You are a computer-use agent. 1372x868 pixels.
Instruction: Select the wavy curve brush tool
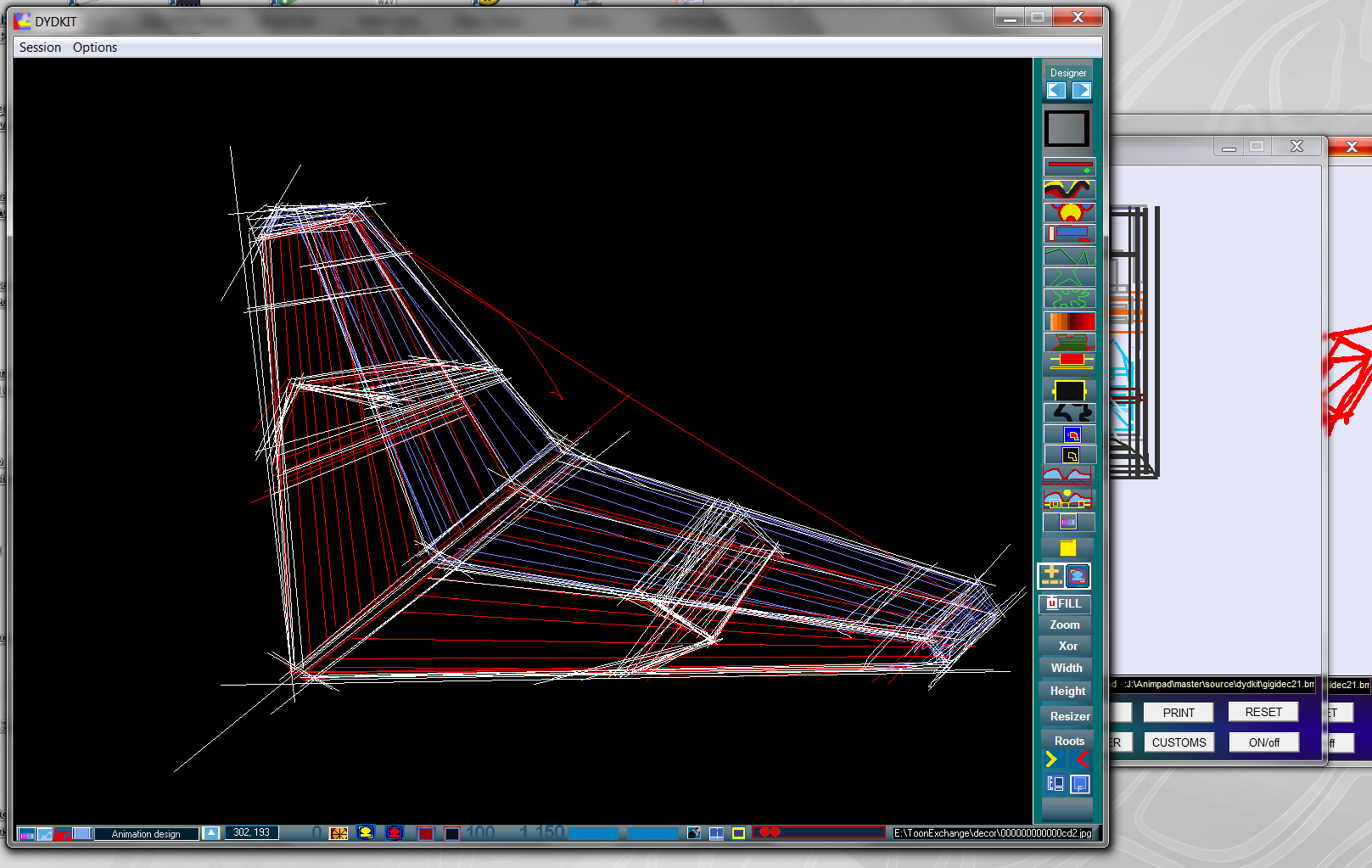point(1069,189)
